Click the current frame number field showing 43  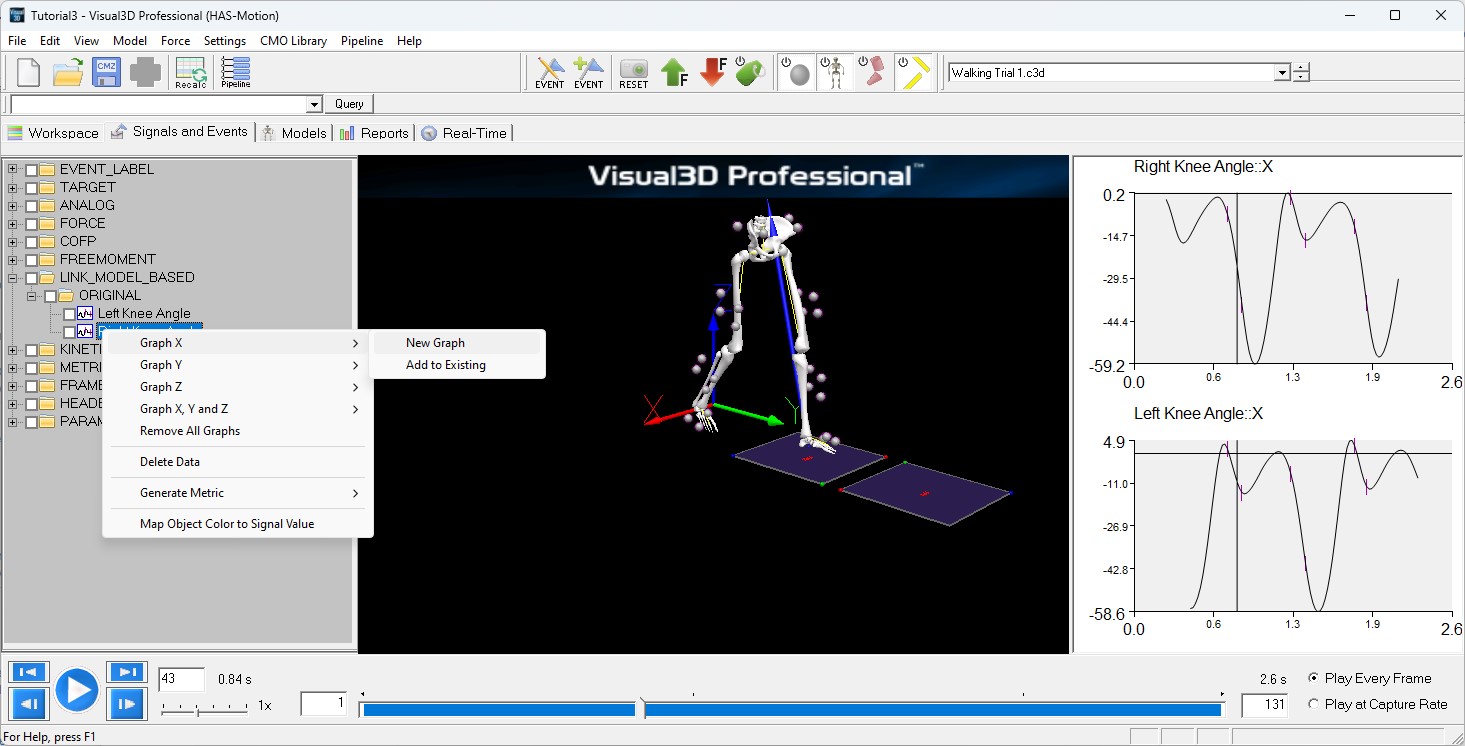click(181, 679)
